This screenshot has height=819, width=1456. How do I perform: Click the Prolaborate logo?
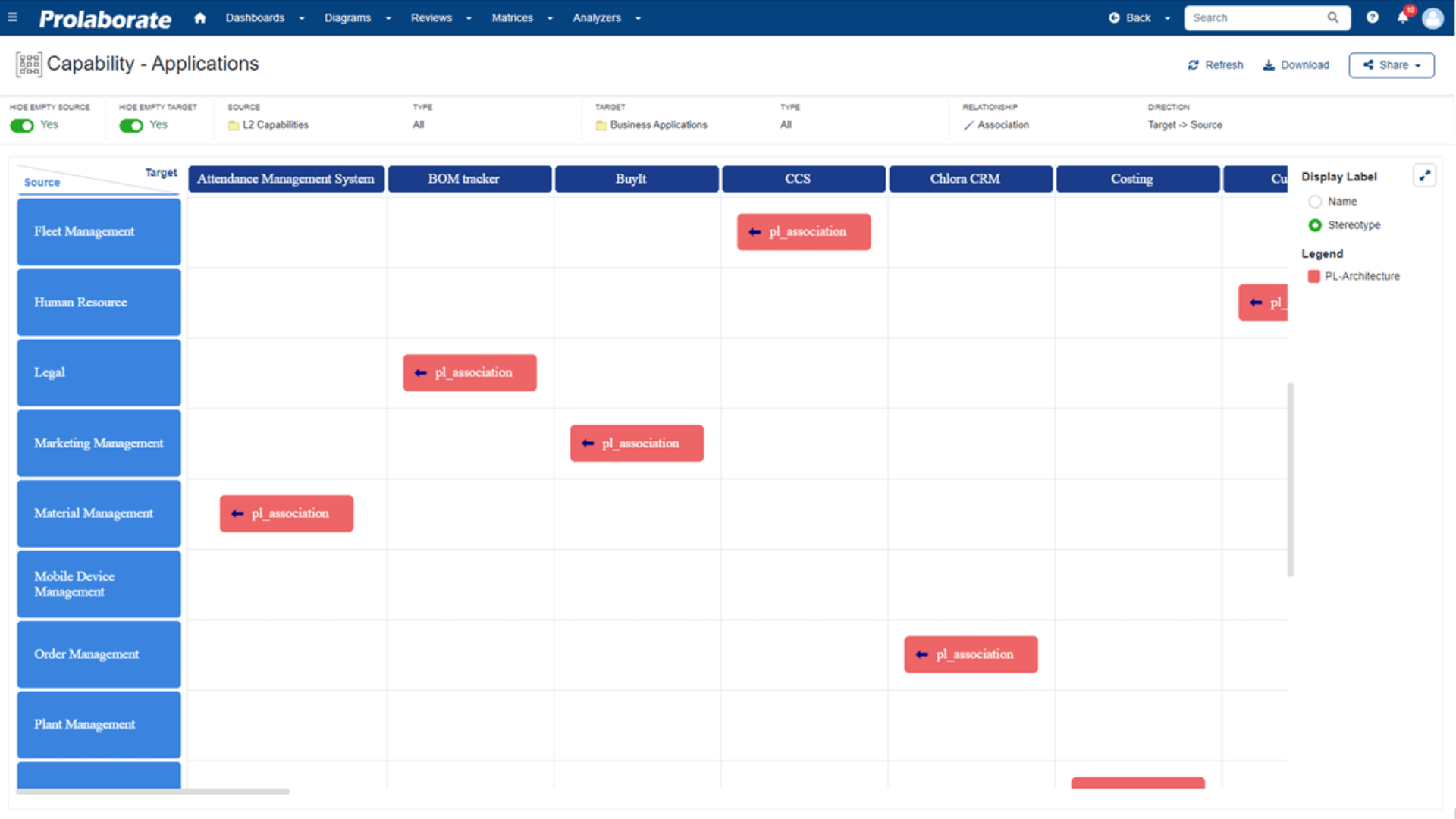point(105,19)
